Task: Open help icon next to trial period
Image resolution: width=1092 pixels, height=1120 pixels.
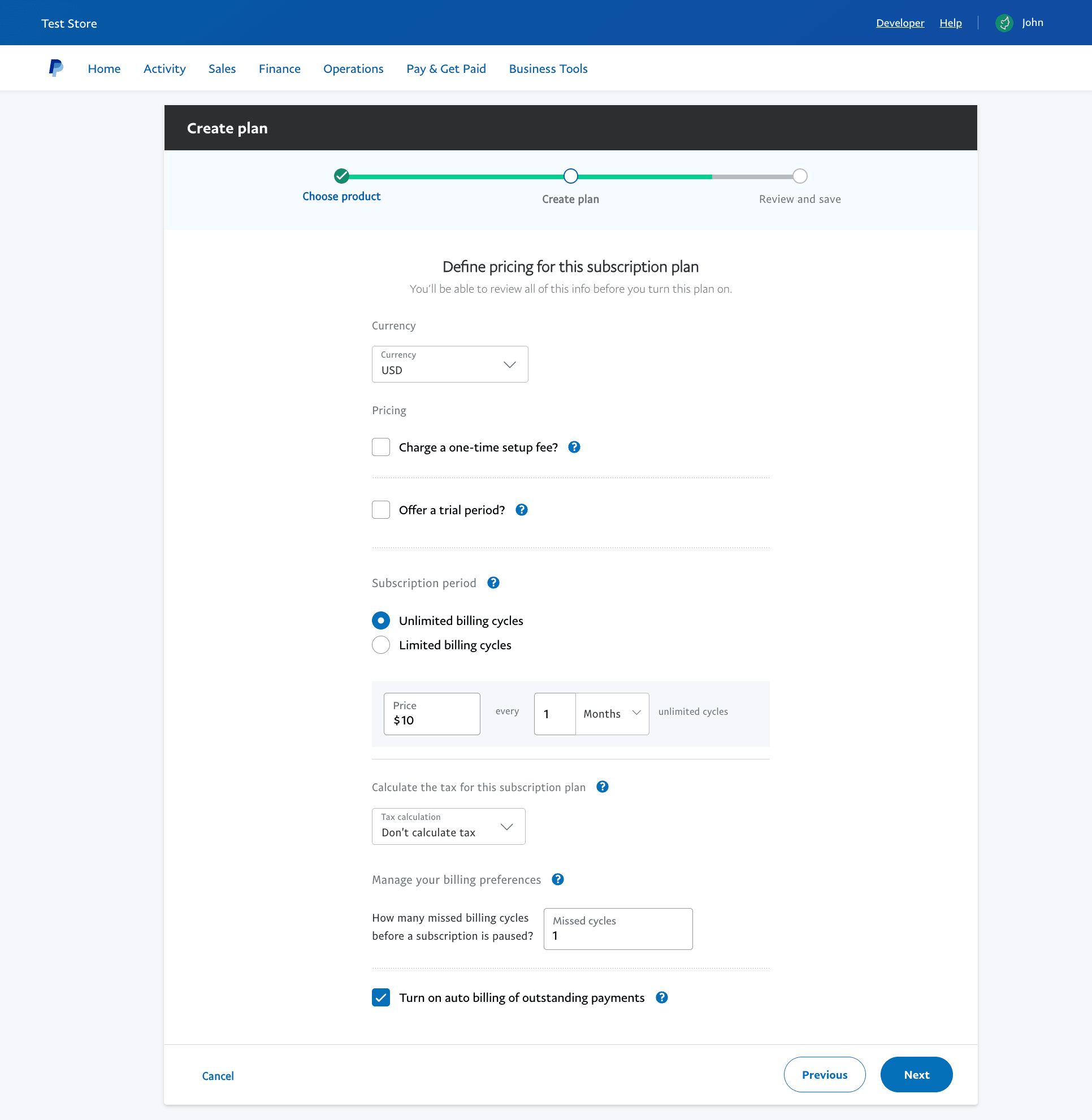Action: 521,510
